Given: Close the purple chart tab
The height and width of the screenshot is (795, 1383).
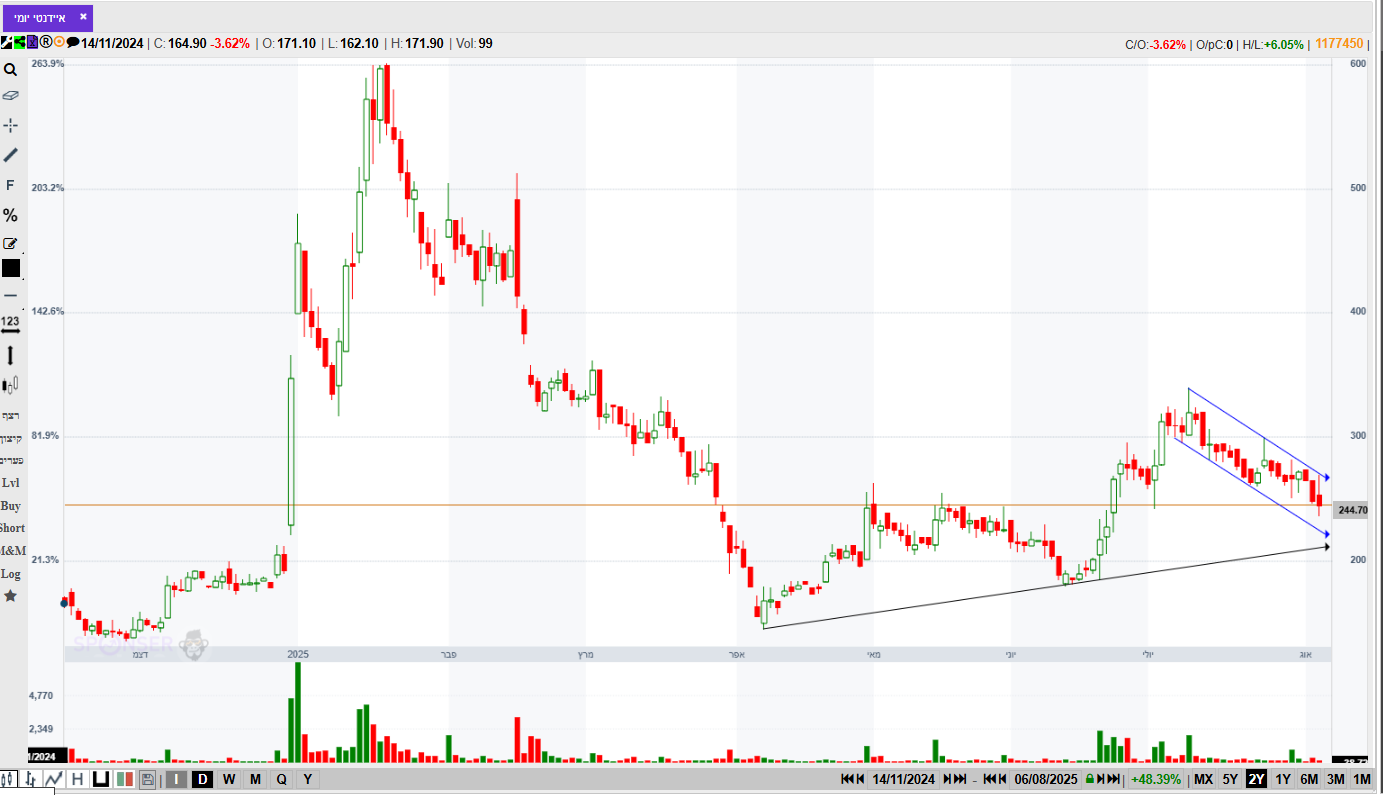Looking at the screenshot, I should point(83,17).
